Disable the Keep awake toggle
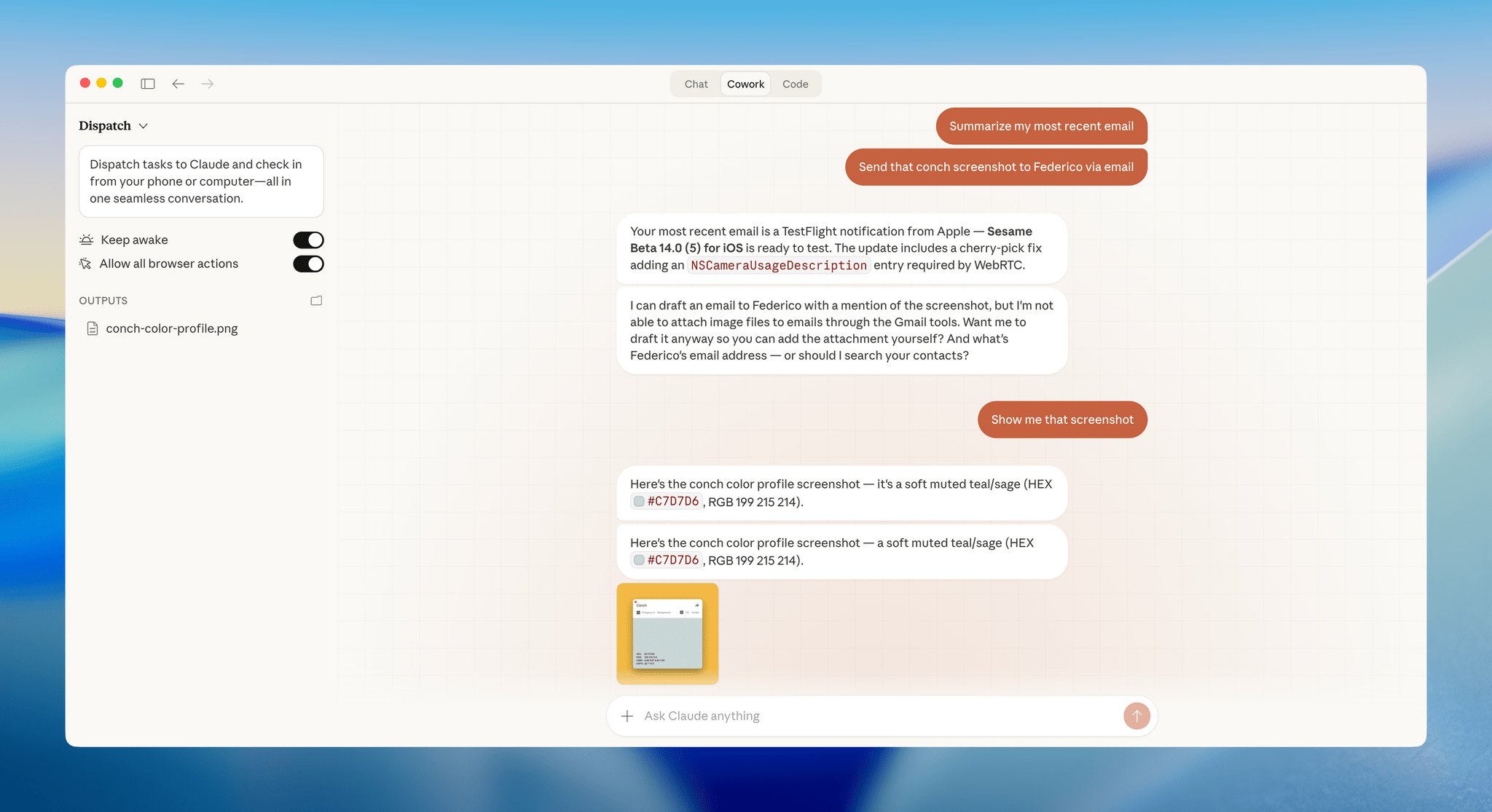1492x812 pixels. (x=308, y=239)
